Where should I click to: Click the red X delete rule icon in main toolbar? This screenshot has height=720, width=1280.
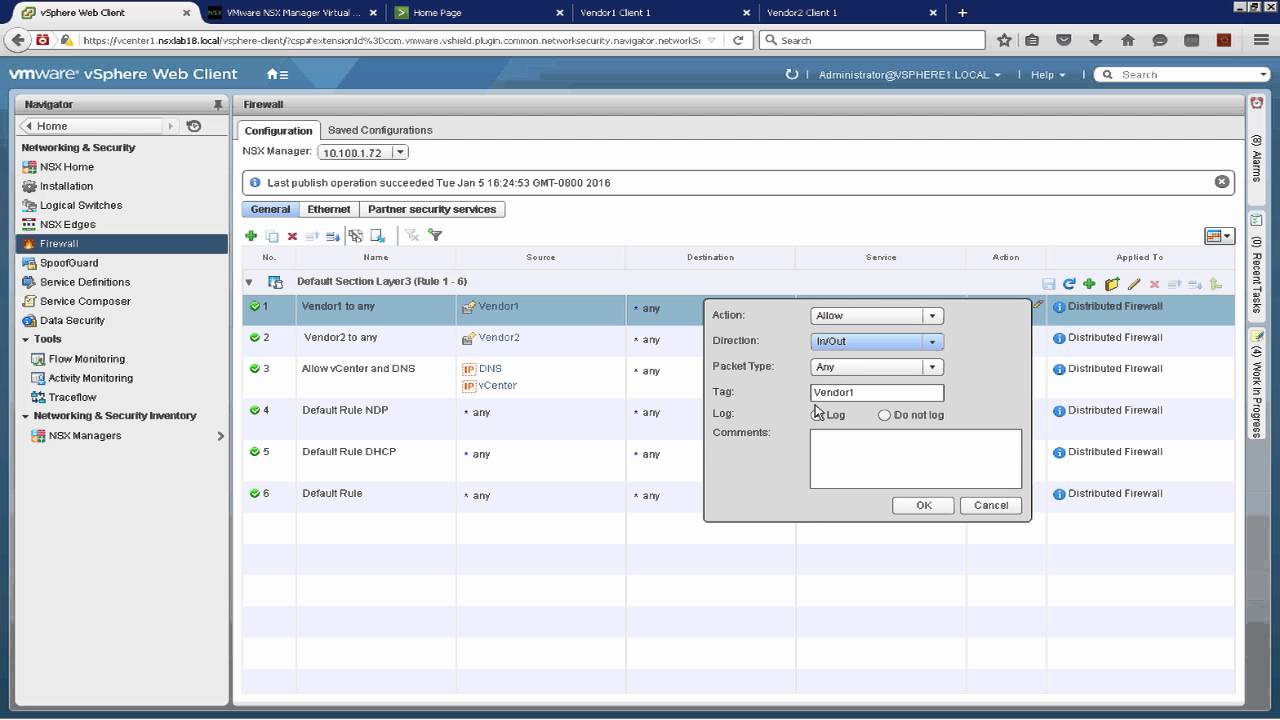pyautogui.click(x=292, y=236)
